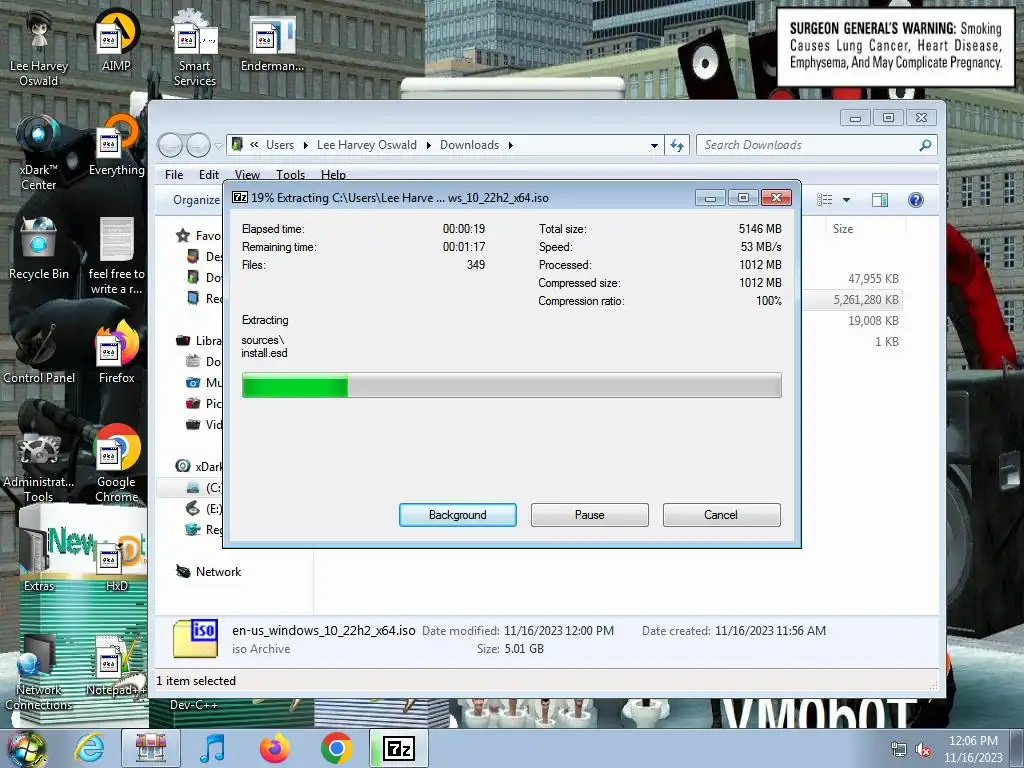This screenshot has height=768, width=1024.
Task: Expand the Users breadcrumb arrow
Action: [x=305, y=145]
